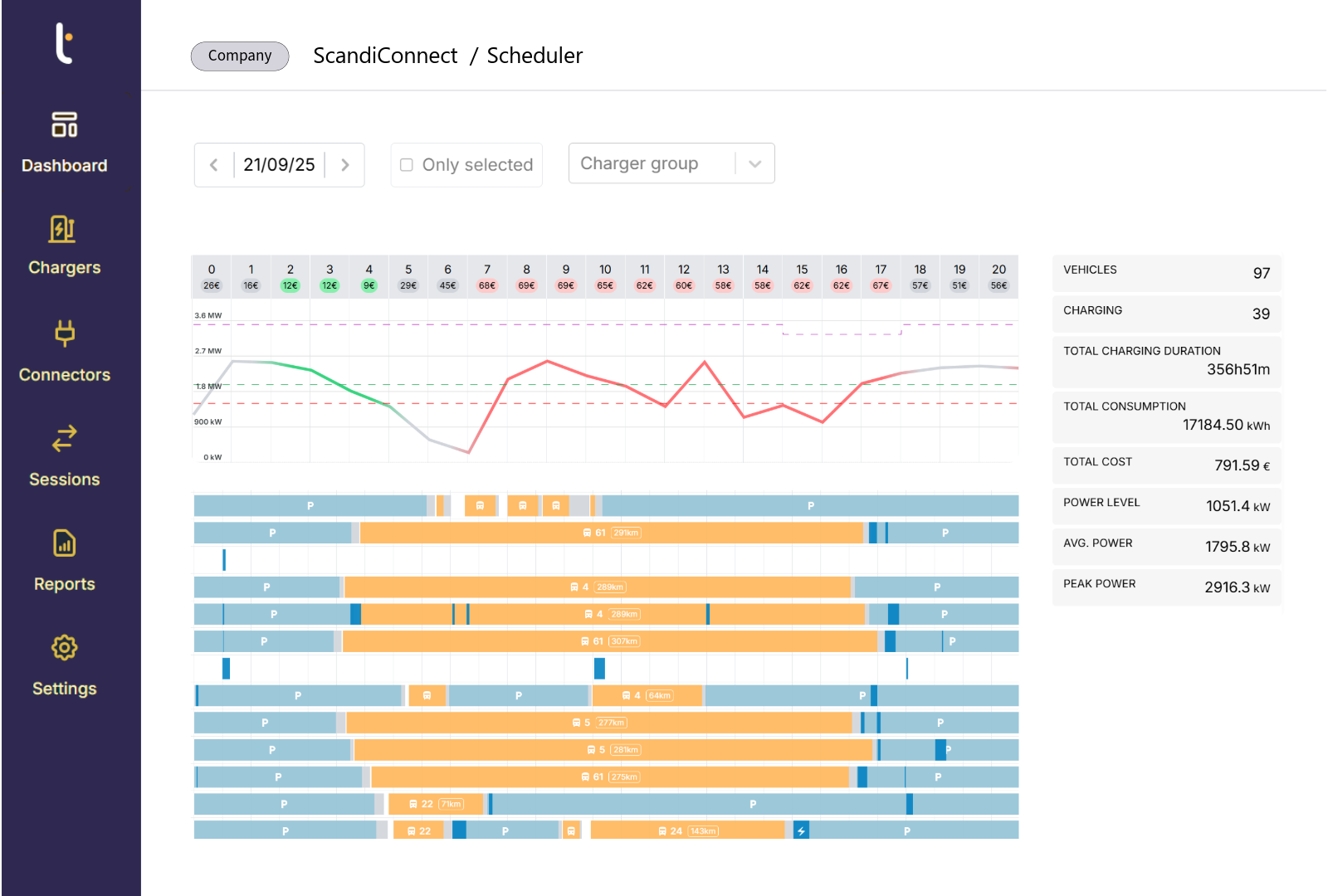Open the ScandiConnect breadcrumb link
Screen dimensions: 1328x896
(x=385, y=56)
